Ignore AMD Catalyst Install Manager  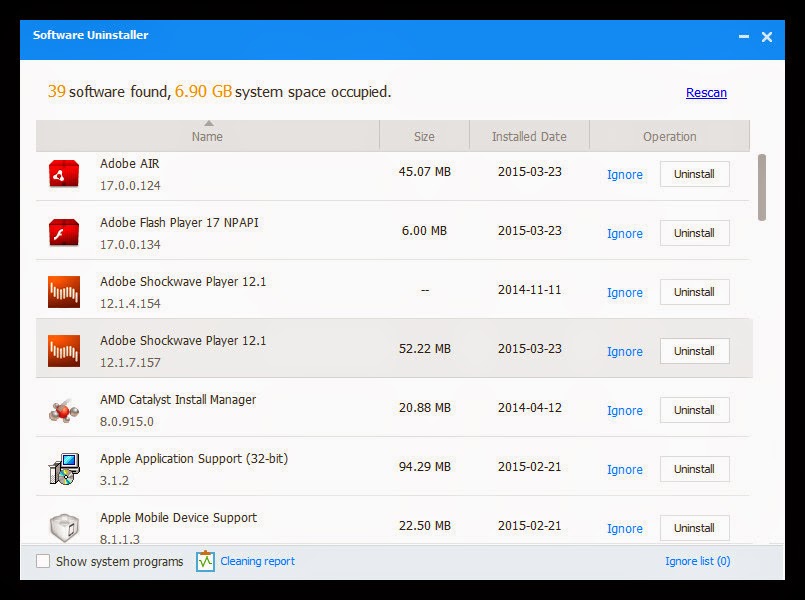[x=625, y=411]
